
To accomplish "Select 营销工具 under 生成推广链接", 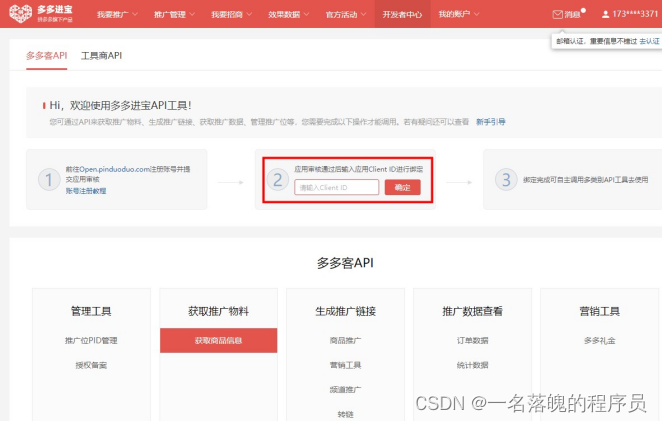I will click(345, 365).
